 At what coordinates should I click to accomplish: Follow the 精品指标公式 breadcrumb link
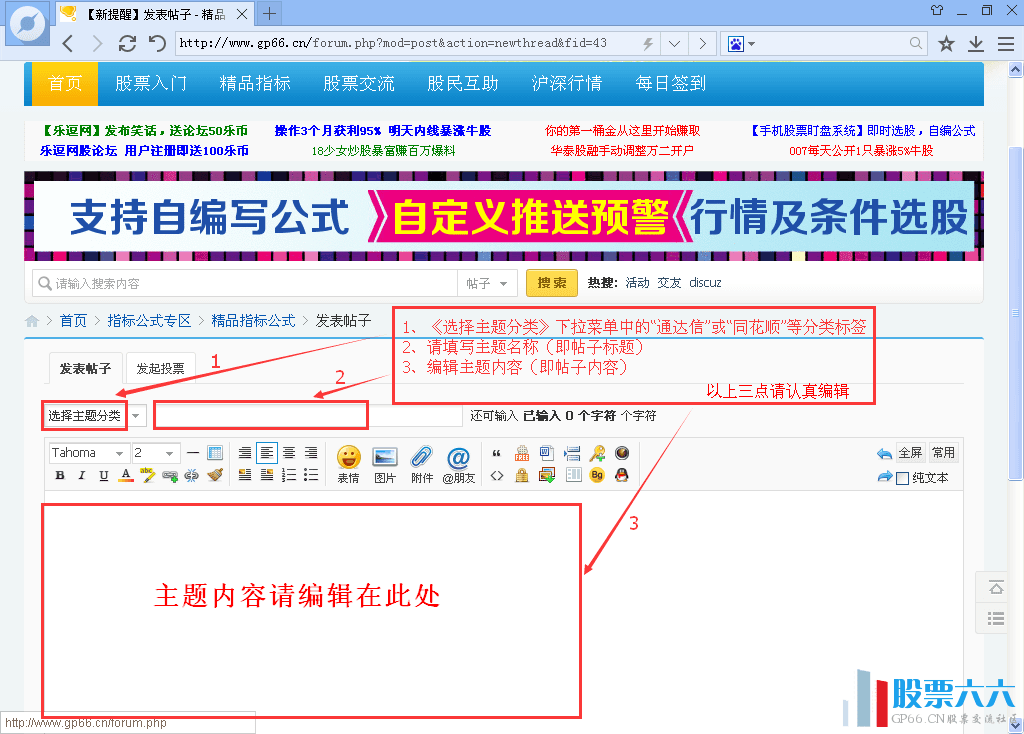point(253,321)
